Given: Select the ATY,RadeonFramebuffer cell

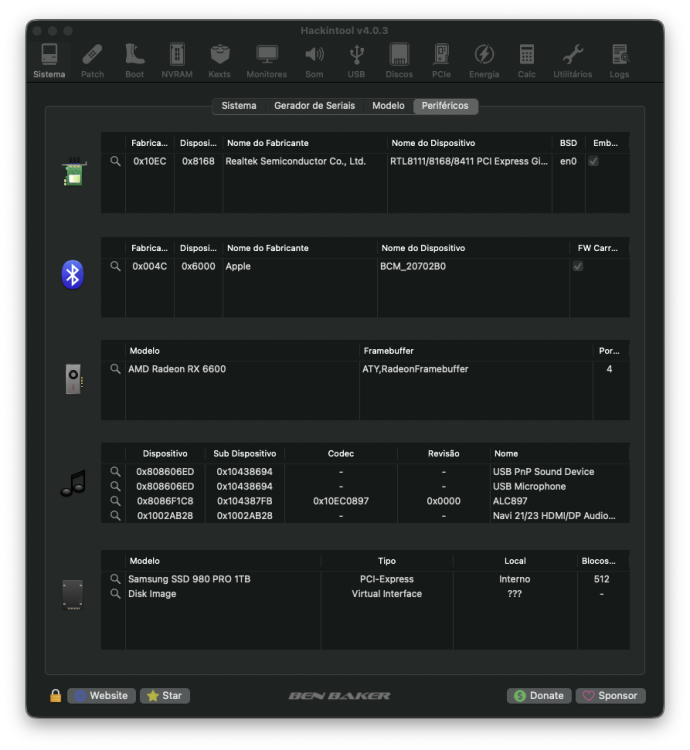Looking at the screenshot, I should pyautogui.click(x=415, y=369).
